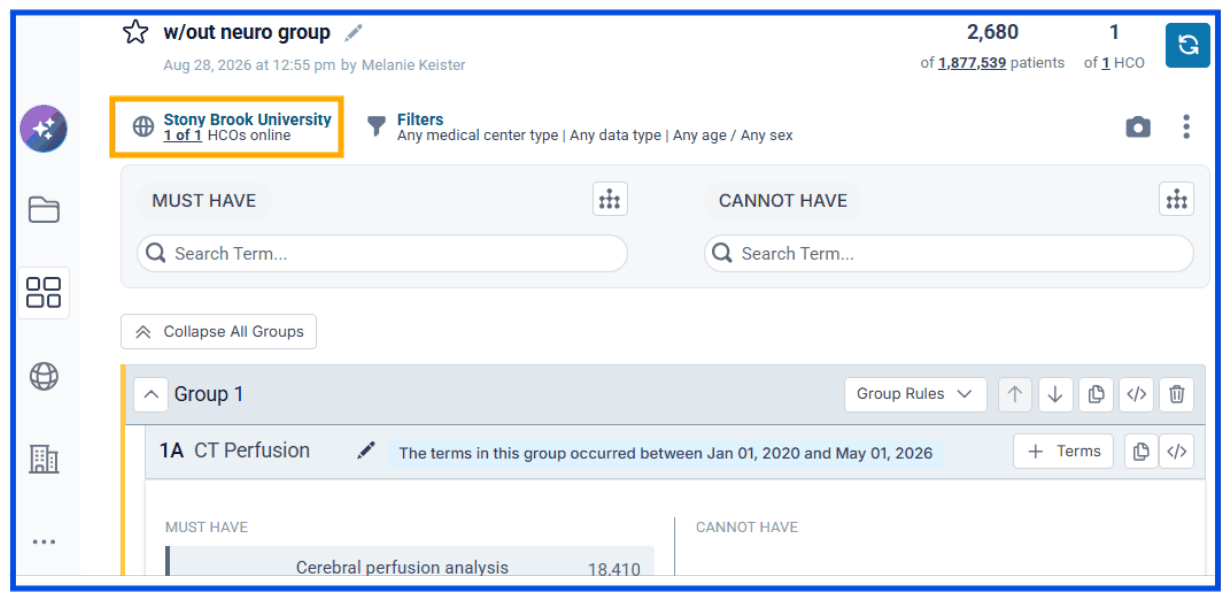Click the globe icon in the left sidebar

click(x=44, y=376)
